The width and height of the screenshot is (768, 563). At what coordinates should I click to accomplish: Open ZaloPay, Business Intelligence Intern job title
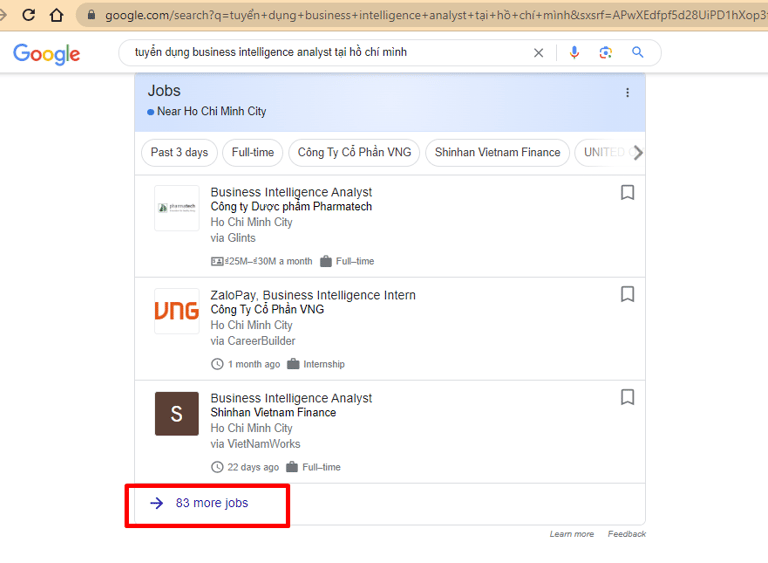[313, 295]
